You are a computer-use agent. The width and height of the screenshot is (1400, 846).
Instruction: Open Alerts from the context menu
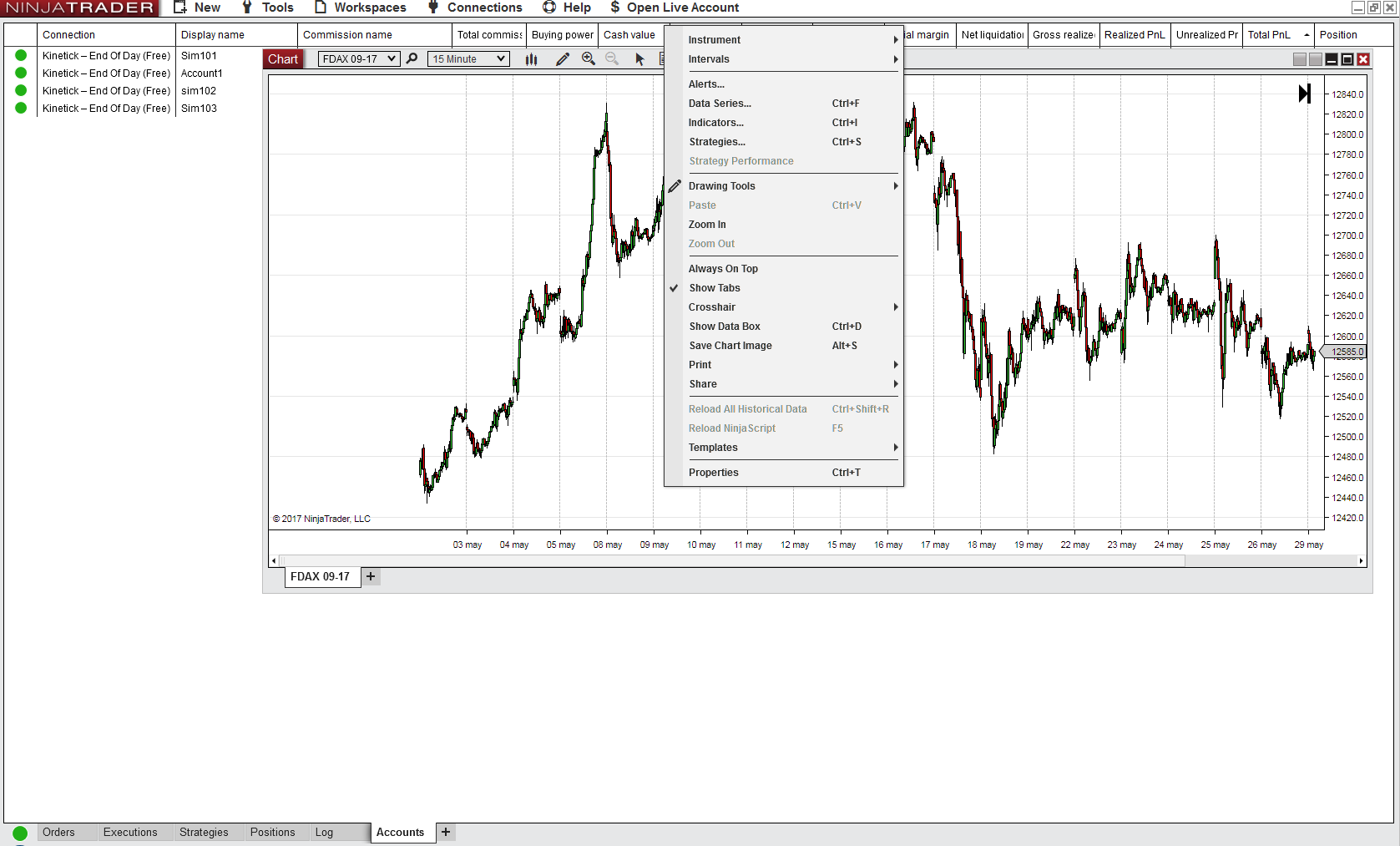[x=784, y=84]
